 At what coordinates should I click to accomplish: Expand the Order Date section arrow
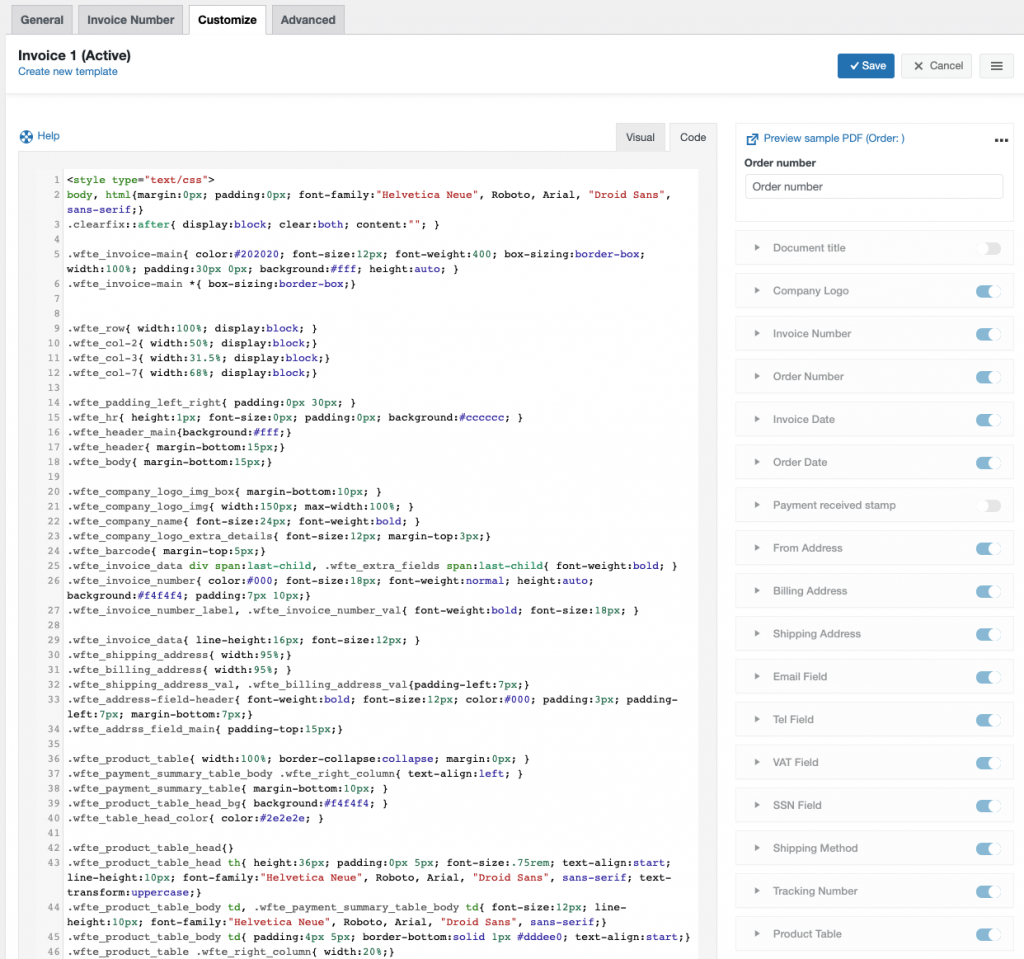[757, 462]
